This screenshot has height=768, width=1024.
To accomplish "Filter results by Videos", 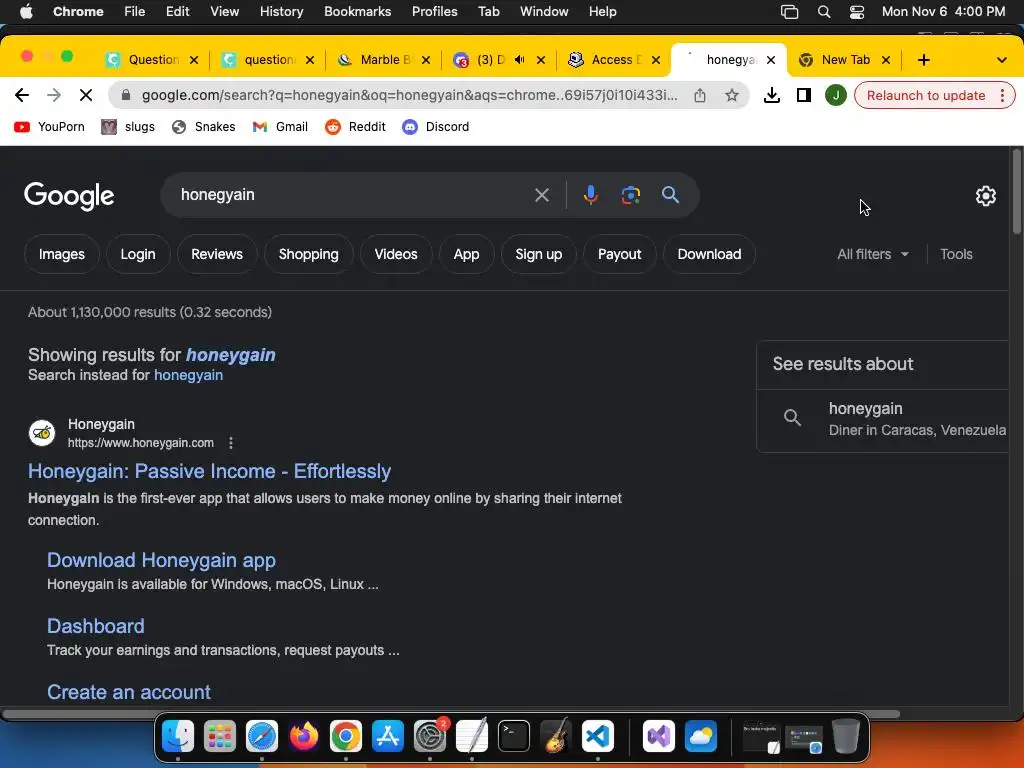I will click(396, 254).
